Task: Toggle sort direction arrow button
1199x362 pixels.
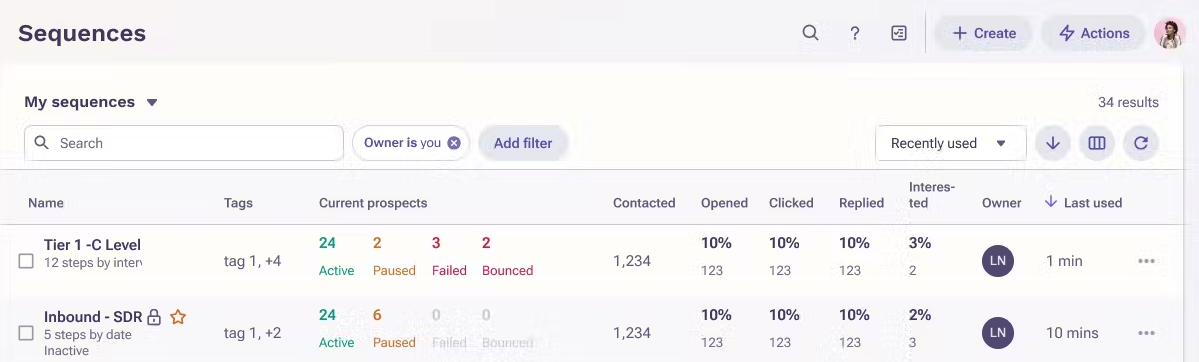Action: pos(1053,143)
